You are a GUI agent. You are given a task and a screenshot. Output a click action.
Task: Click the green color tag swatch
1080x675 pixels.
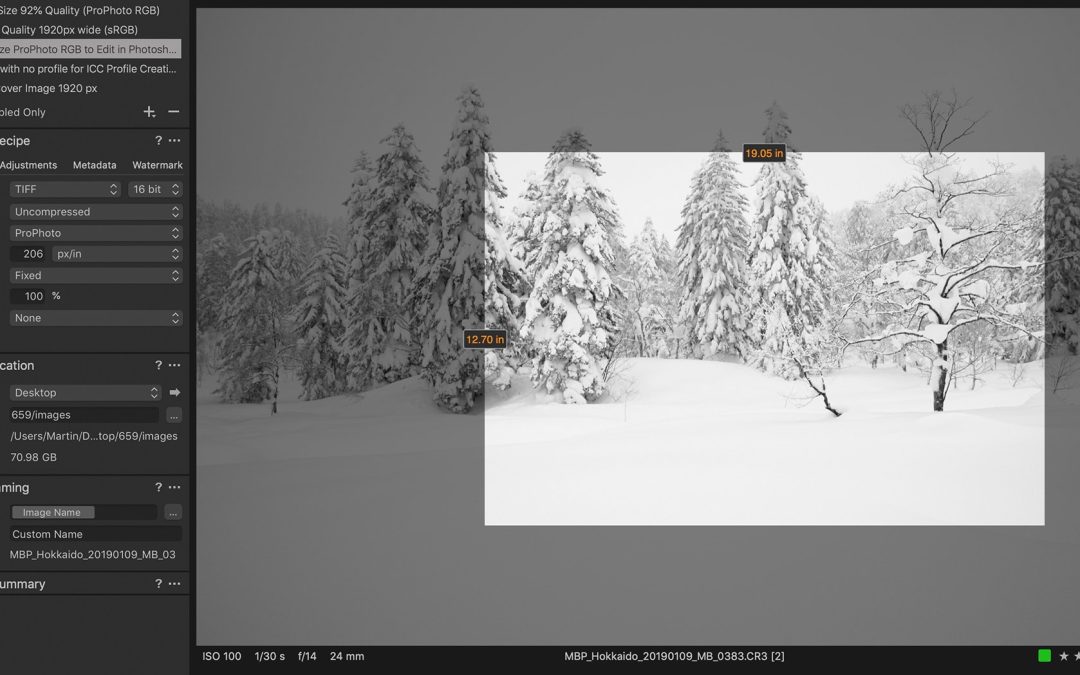click(x=1044, y=656)
